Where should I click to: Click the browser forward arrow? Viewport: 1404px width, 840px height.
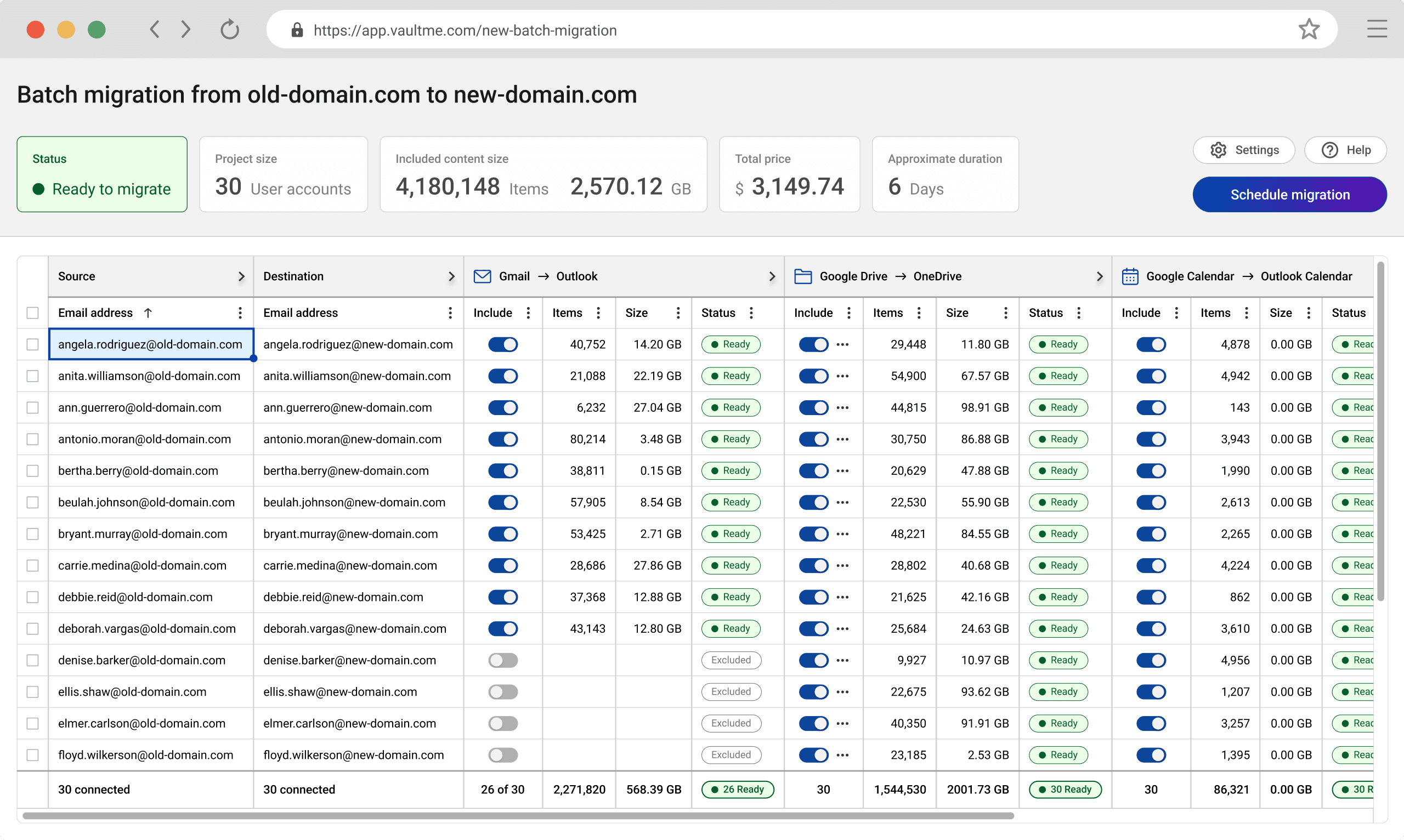(186, 30)
